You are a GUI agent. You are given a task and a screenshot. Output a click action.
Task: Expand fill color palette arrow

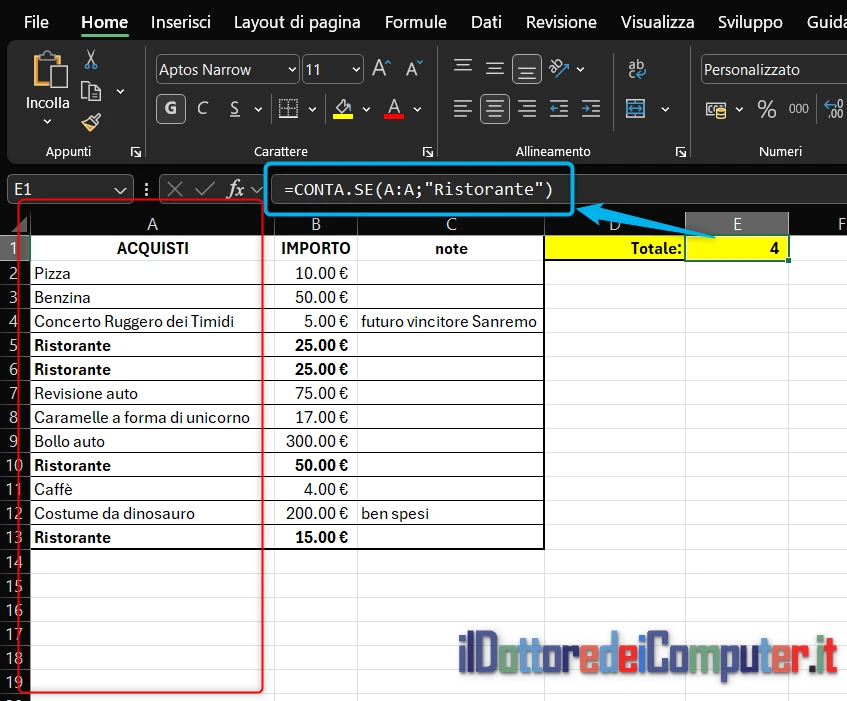[366, 109]
